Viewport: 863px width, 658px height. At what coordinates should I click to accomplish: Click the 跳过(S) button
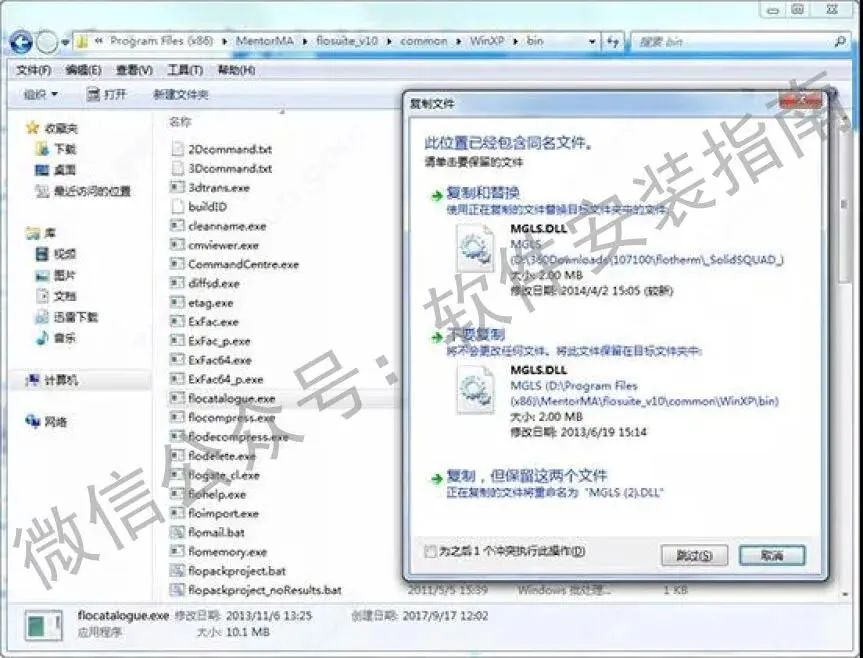coord(694,555)
